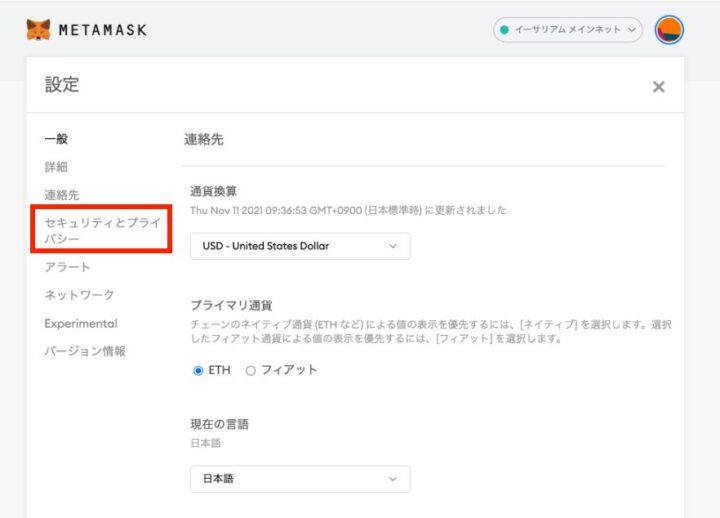Open セキュリティとプライバシー settings
Image resolution: width=720 pixels, height=518 pixels.
102,230
